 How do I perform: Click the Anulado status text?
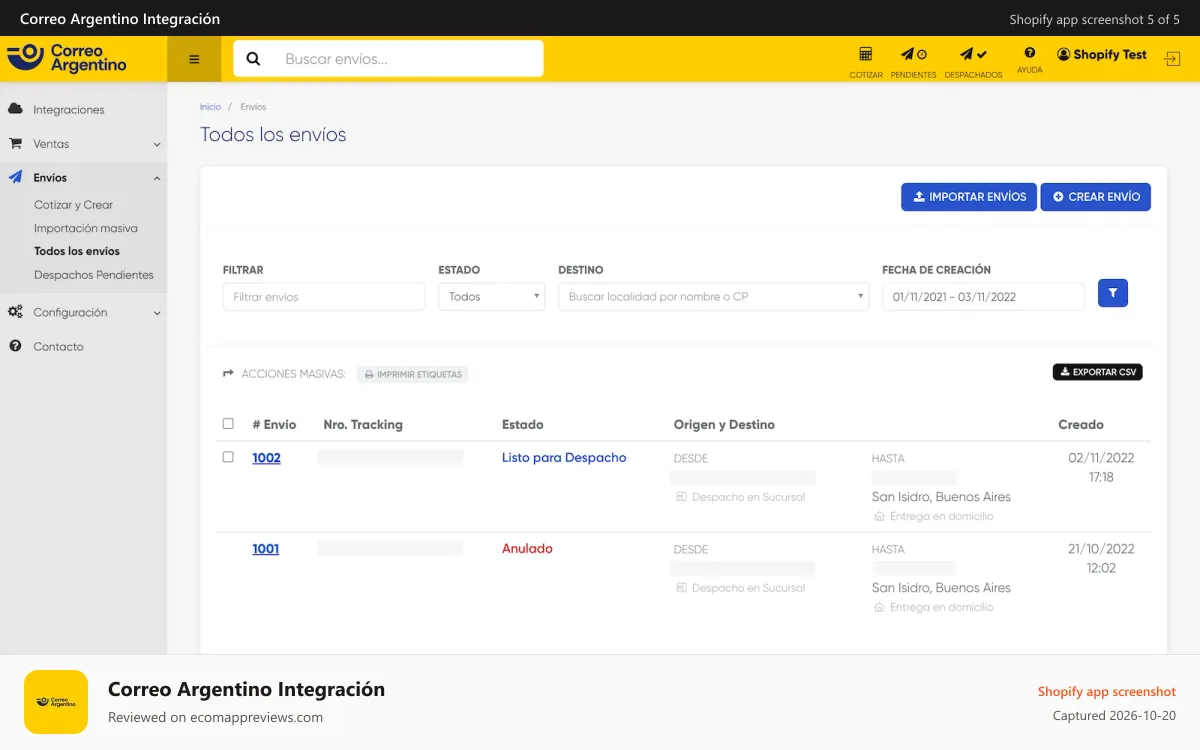click(527, 549)
